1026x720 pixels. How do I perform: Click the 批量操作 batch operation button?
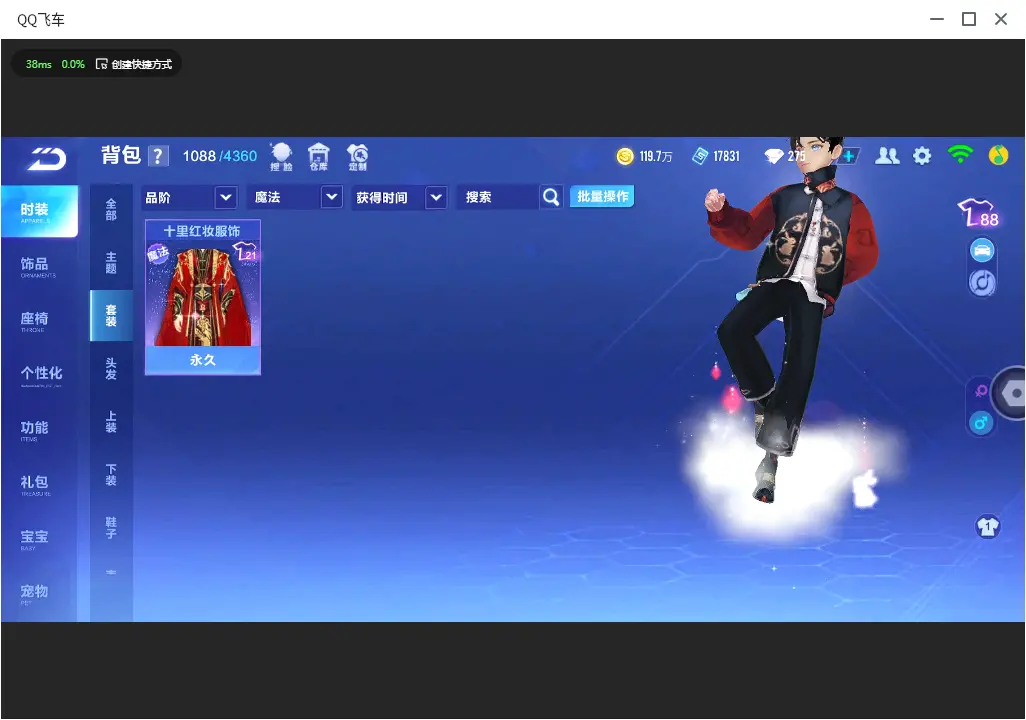[x=602, y=196]
